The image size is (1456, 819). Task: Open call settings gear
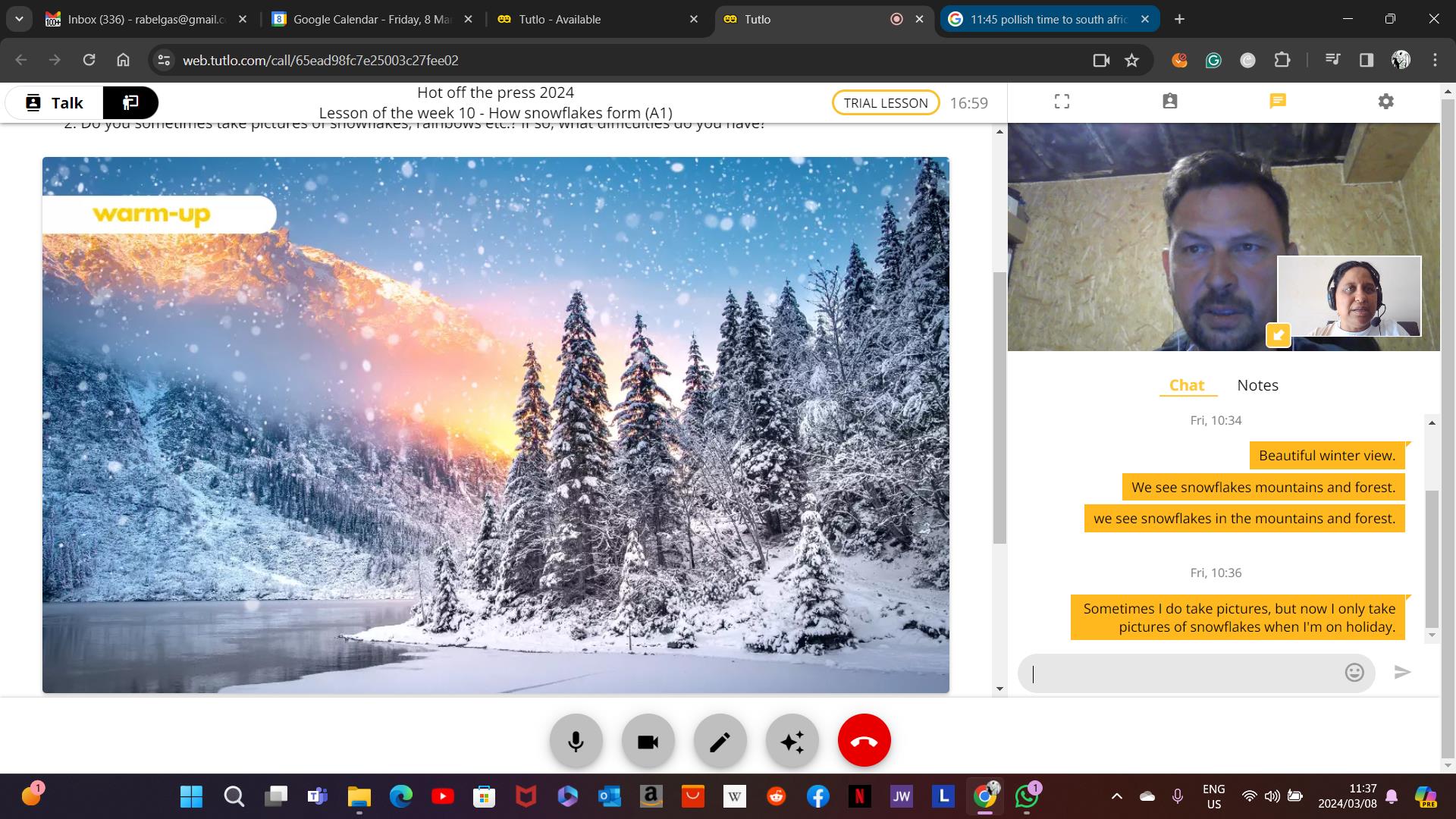pyautogui.click(x=1385, y=102)
